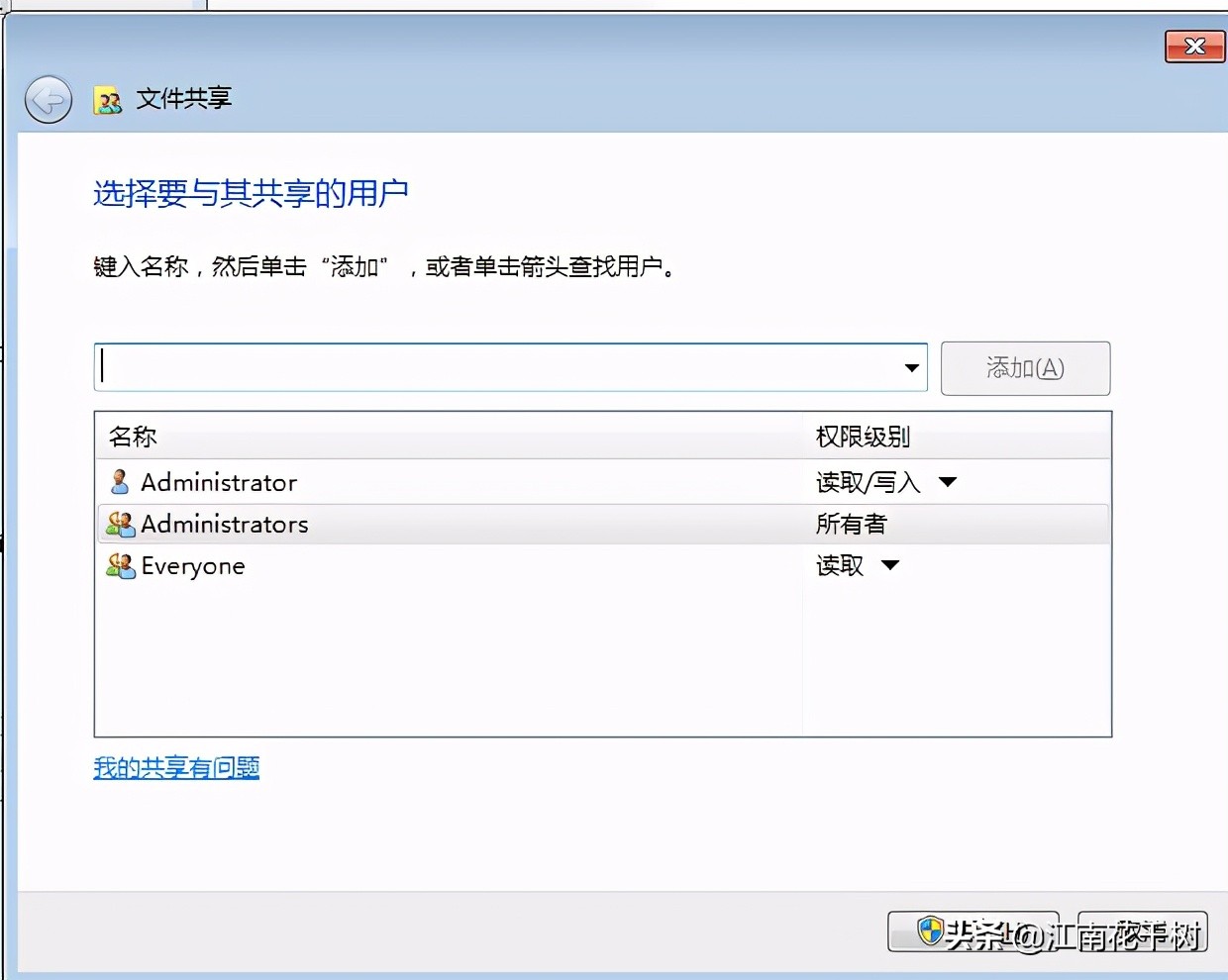Click the file sharing icon in the header
The width and height of the screenshot is (1228, 980).
[x=109, y=100]
